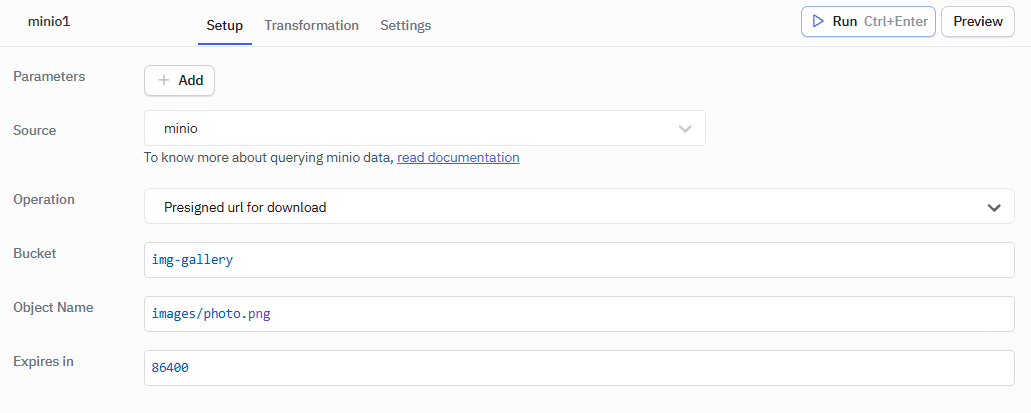Screen dimensions: 1031x413
Task: Click the Operation label text
Action: (44, 200)
